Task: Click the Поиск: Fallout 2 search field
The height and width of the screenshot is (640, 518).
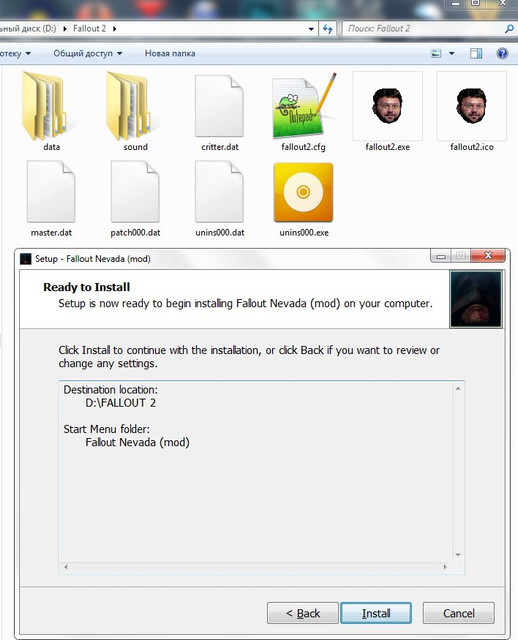Action: click(x=425, y=29)
